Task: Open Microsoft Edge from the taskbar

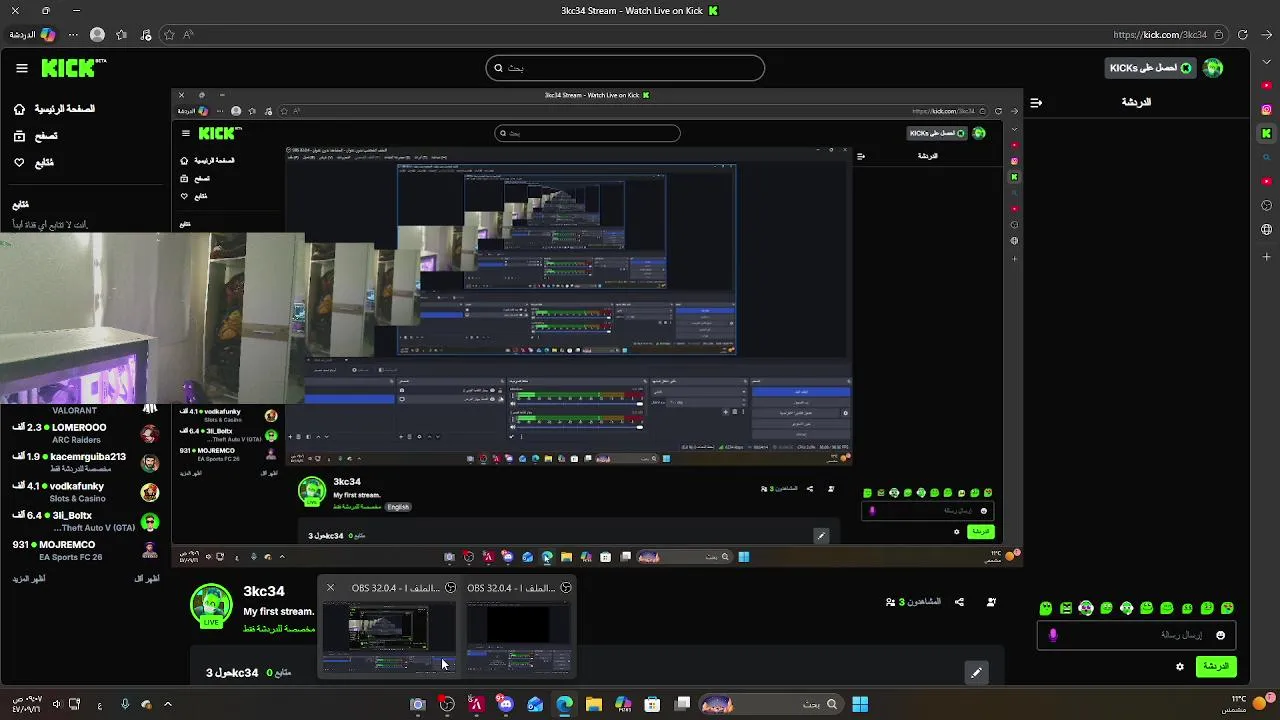Action: 565,704
